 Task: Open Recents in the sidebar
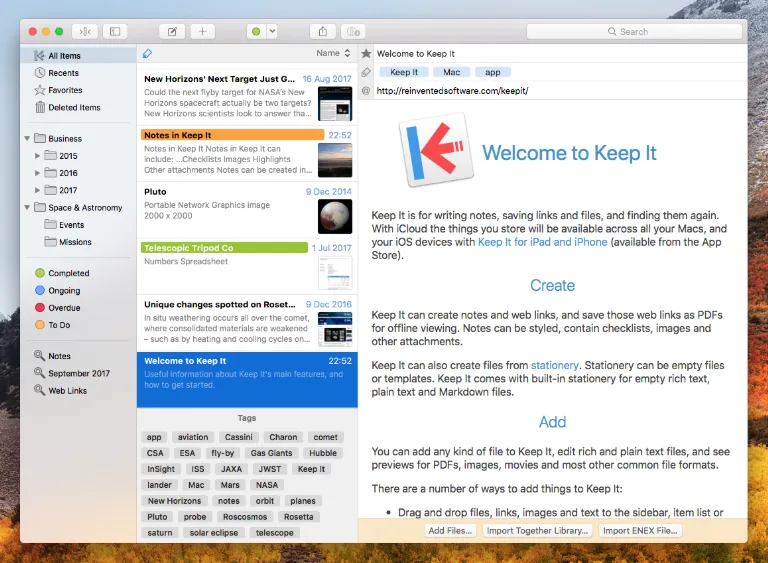pos(78,73)
